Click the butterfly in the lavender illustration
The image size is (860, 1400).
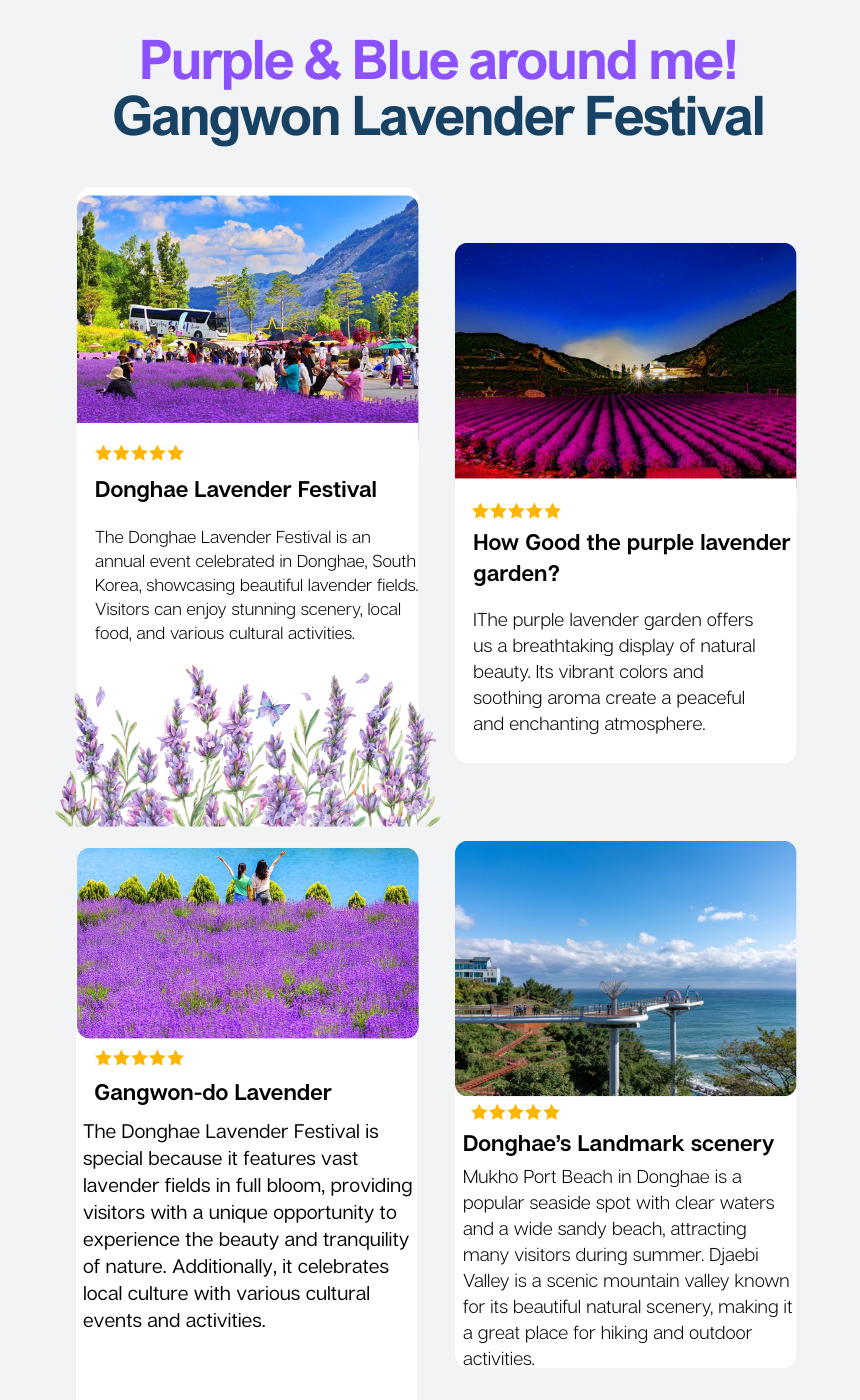click(x=272, y=708)
